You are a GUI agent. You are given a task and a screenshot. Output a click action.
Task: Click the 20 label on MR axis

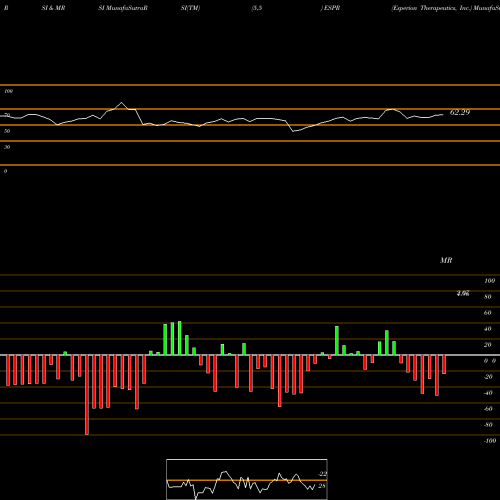click(x=488, y=345)
